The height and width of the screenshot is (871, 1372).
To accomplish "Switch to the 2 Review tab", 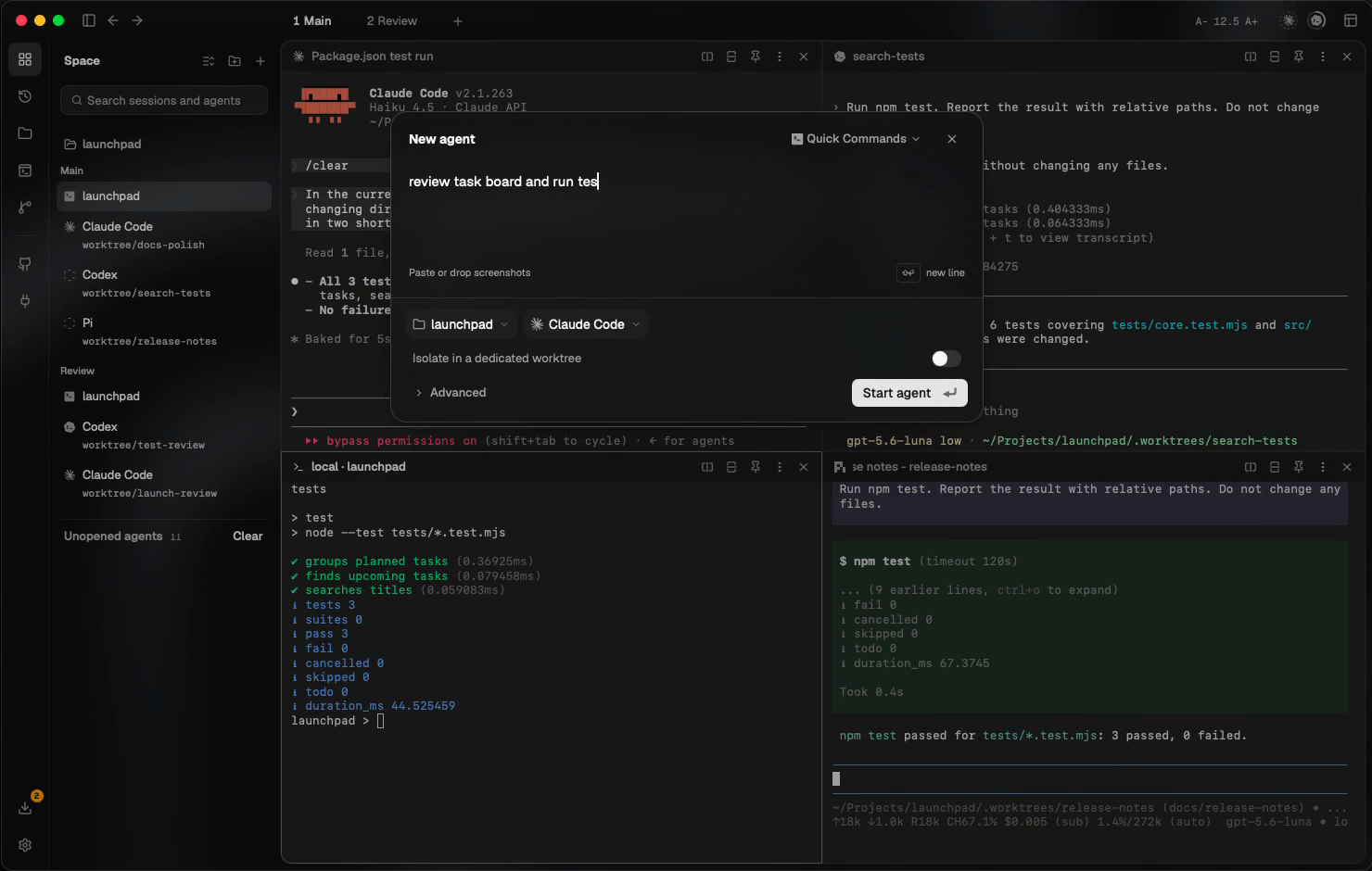I will pos(391,20).
